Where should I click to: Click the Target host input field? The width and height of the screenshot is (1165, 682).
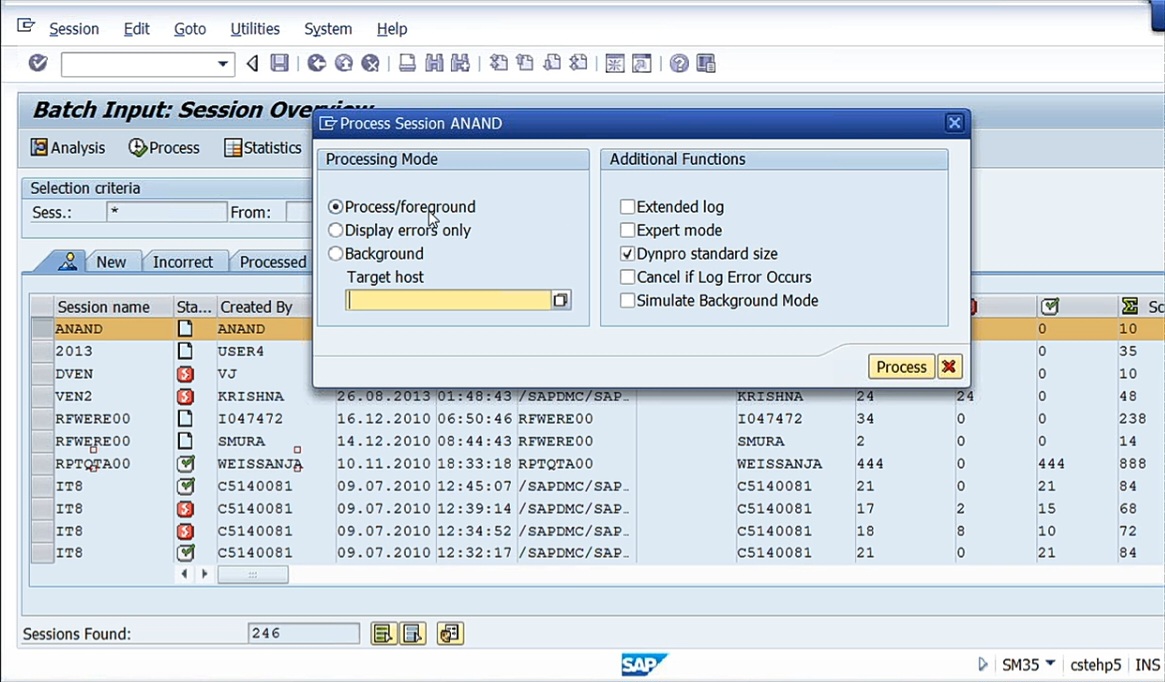(x=449, y=300)
